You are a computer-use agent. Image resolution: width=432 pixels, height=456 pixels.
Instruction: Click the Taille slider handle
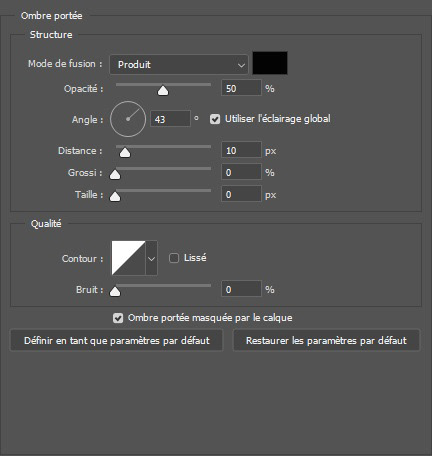tap(115, 197)
